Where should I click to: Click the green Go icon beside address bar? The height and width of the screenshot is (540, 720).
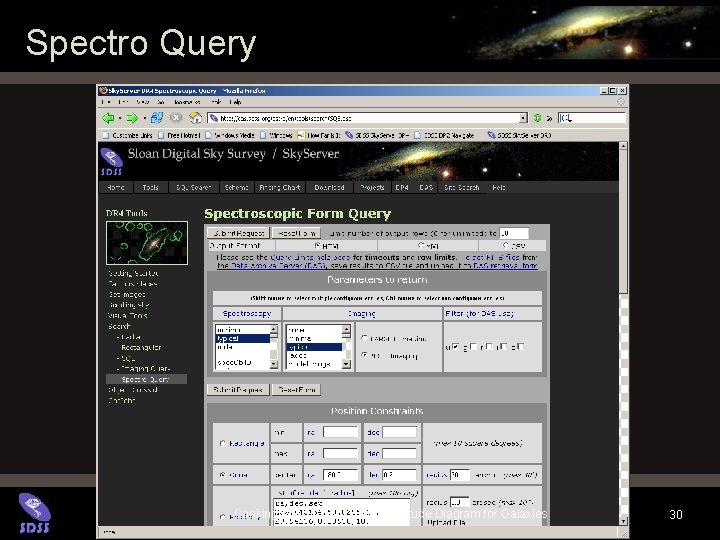(537, 118)
